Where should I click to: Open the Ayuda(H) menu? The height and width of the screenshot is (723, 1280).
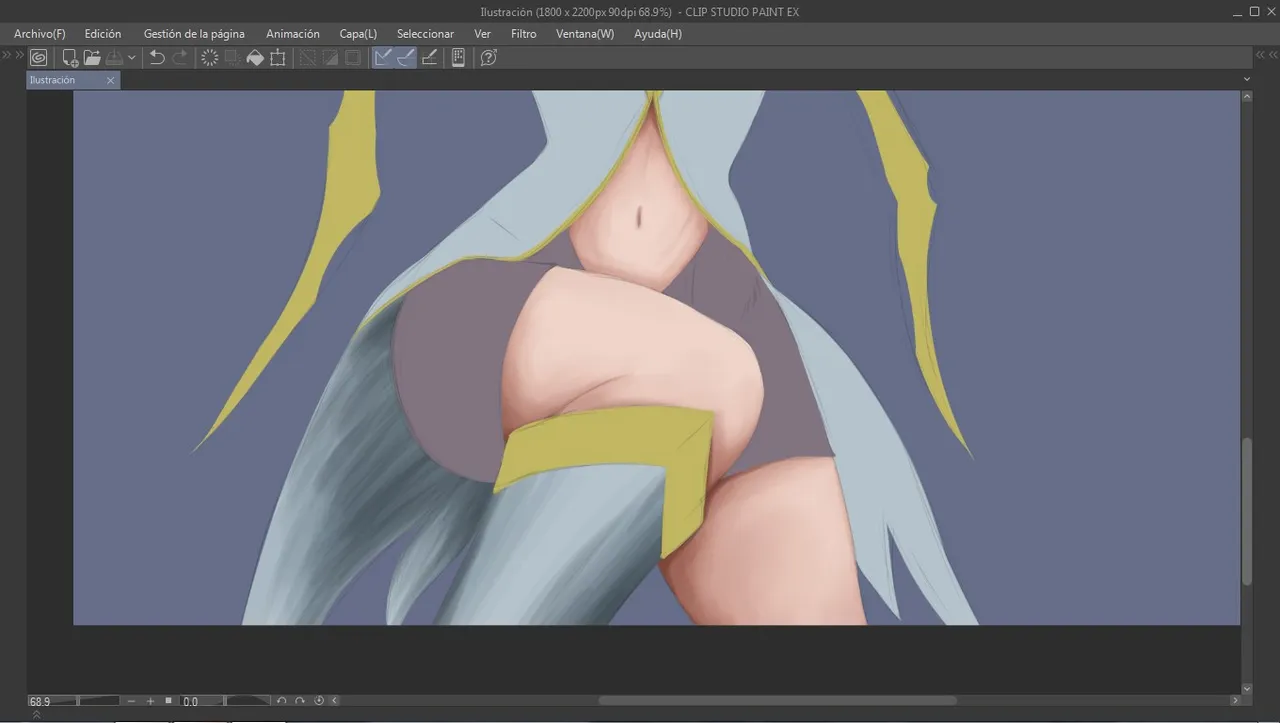(658, 34)
